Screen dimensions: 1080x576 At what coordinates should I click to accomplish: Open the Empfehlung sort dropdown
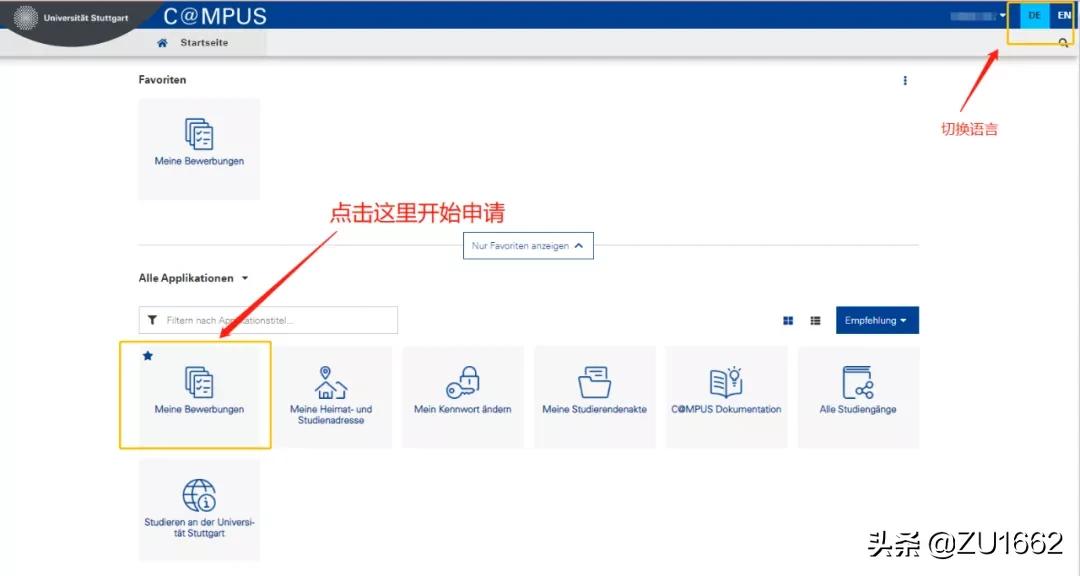[877, 320]
